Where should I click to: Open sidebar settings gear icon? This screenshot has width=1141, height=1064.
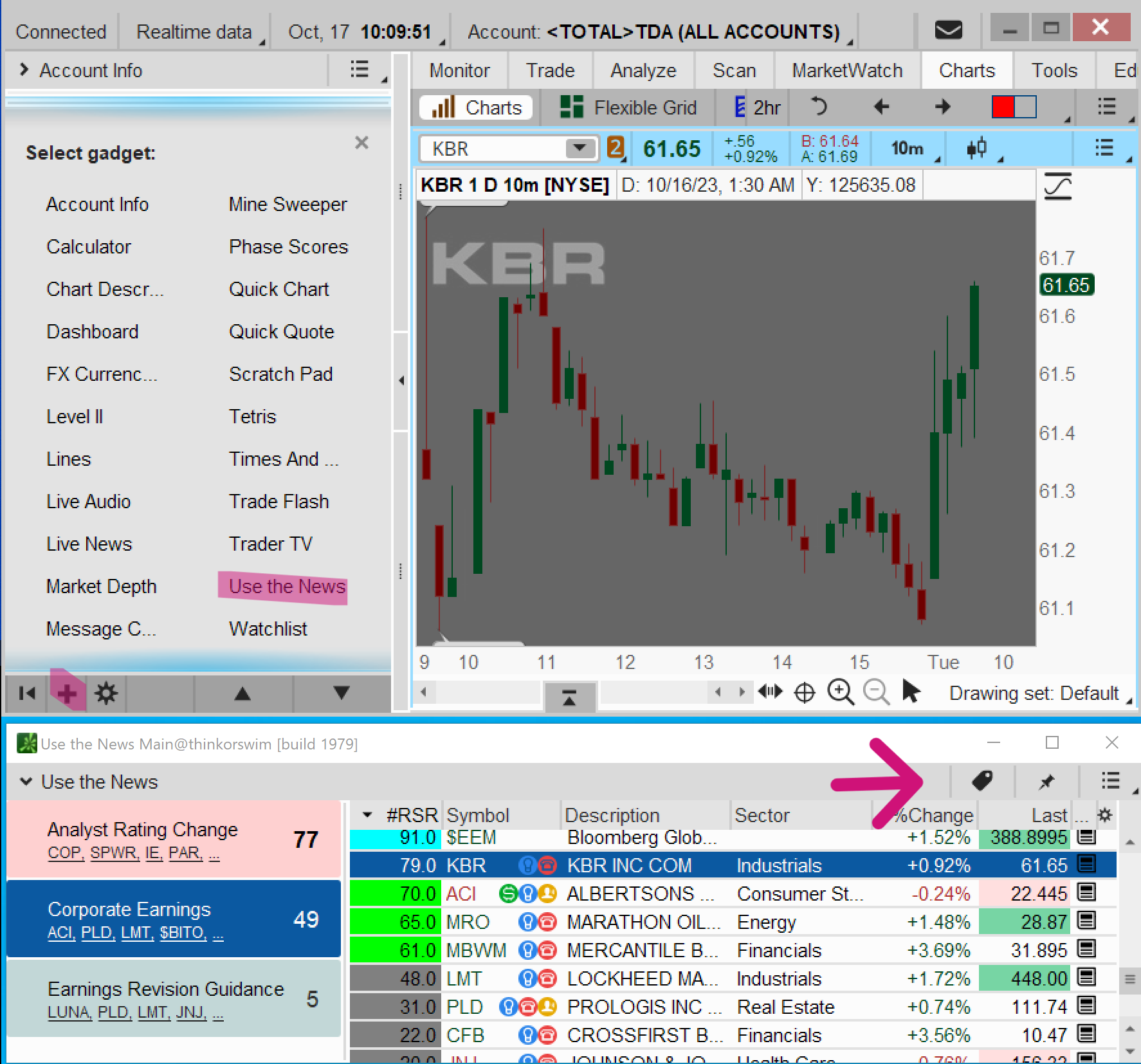[106, 693]
